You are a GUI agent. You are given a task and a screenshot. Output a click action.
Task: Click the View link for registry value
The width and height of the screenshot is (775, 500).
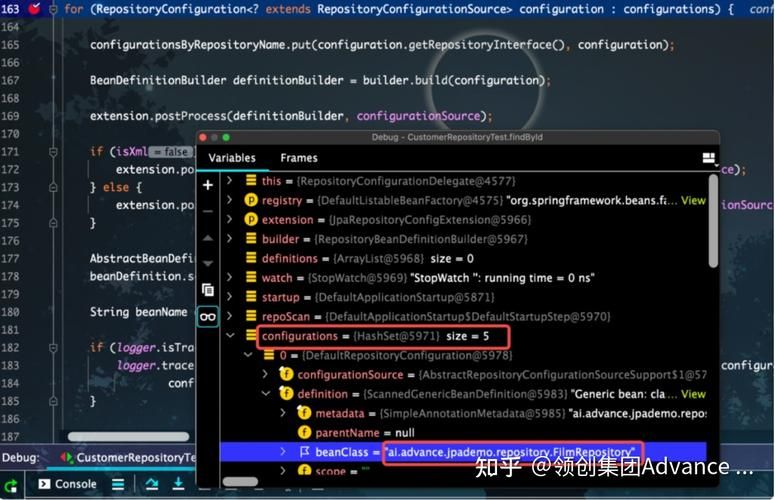[x=693, y=200]
